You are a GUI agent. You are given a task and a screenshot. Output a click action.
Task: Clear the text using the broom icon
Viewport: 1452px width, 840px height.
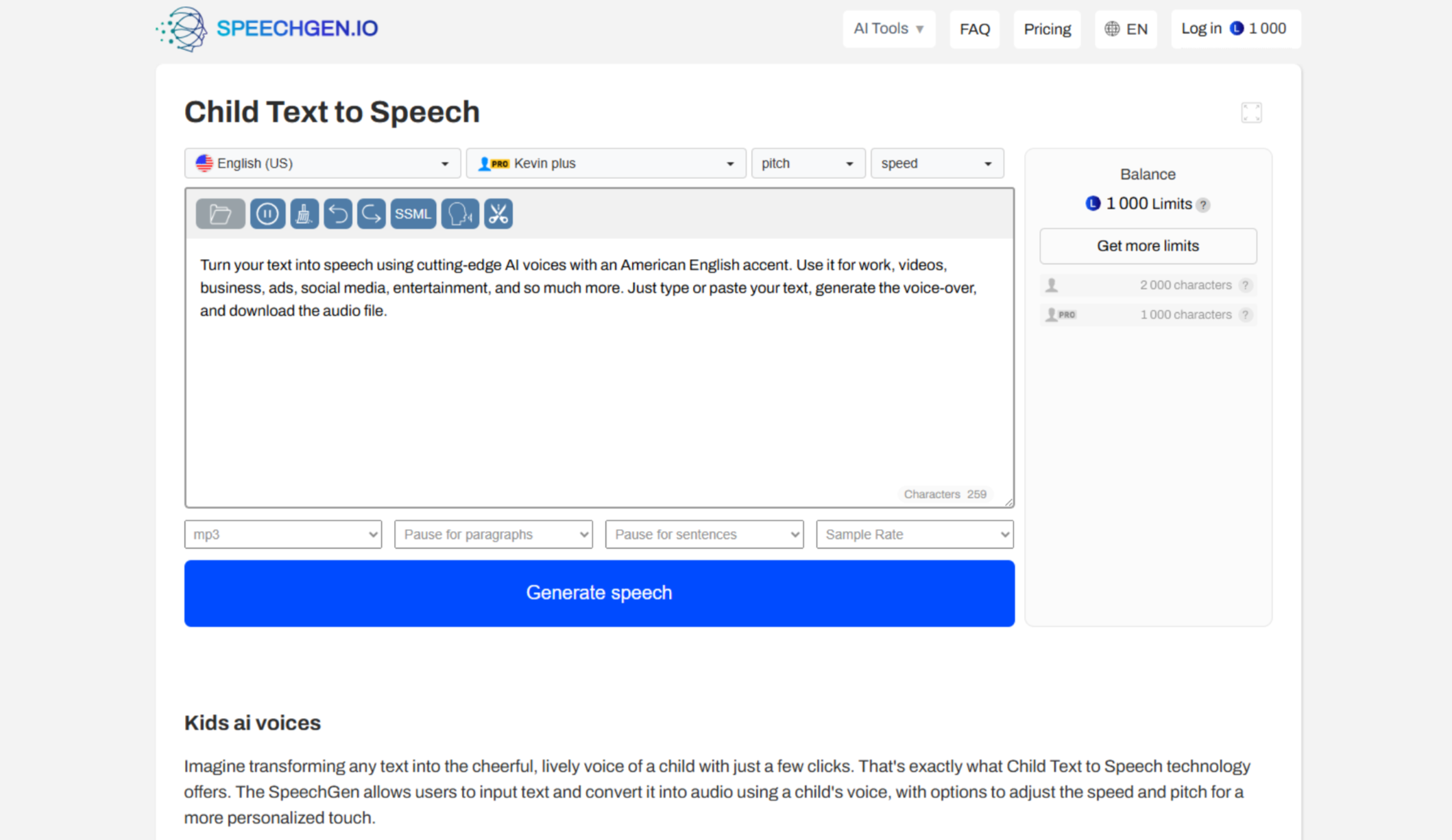click(x=304, y=213)
